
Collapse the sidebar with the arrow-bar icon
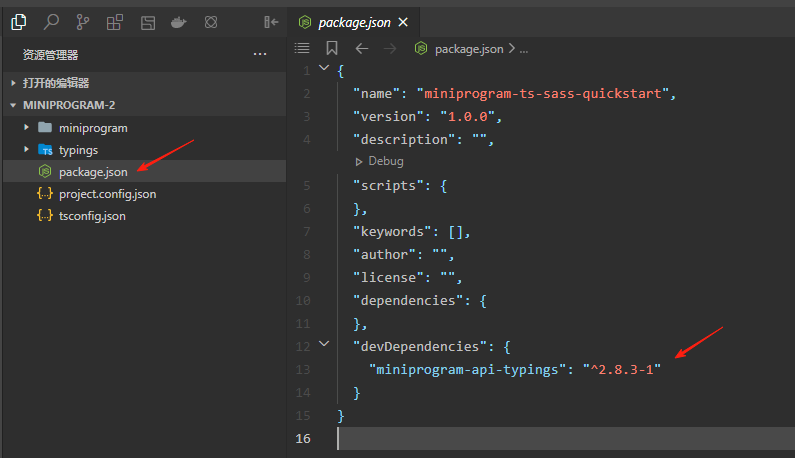tap(271, 22)
